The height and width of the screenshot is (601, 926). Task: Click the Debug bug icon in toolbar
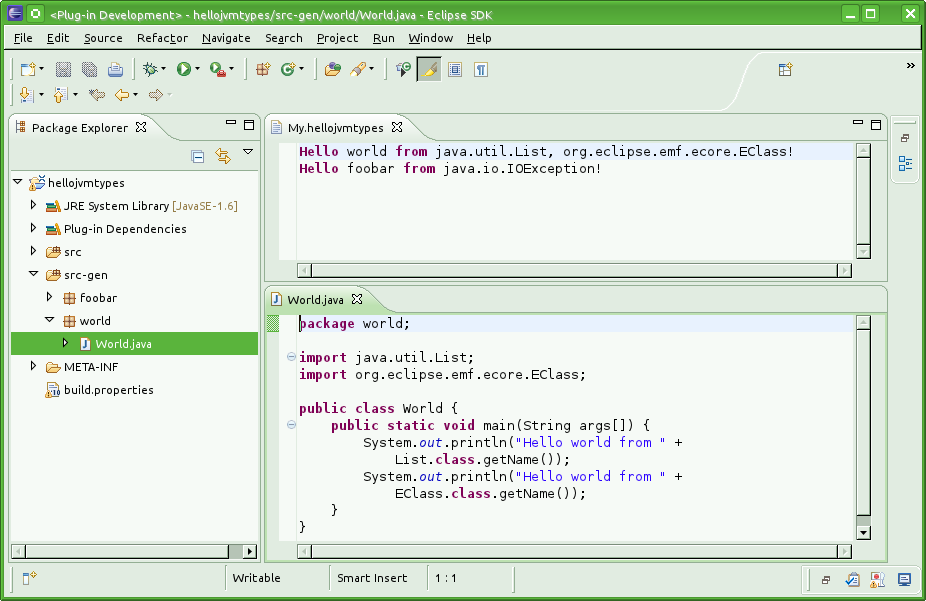click(151, 69)
